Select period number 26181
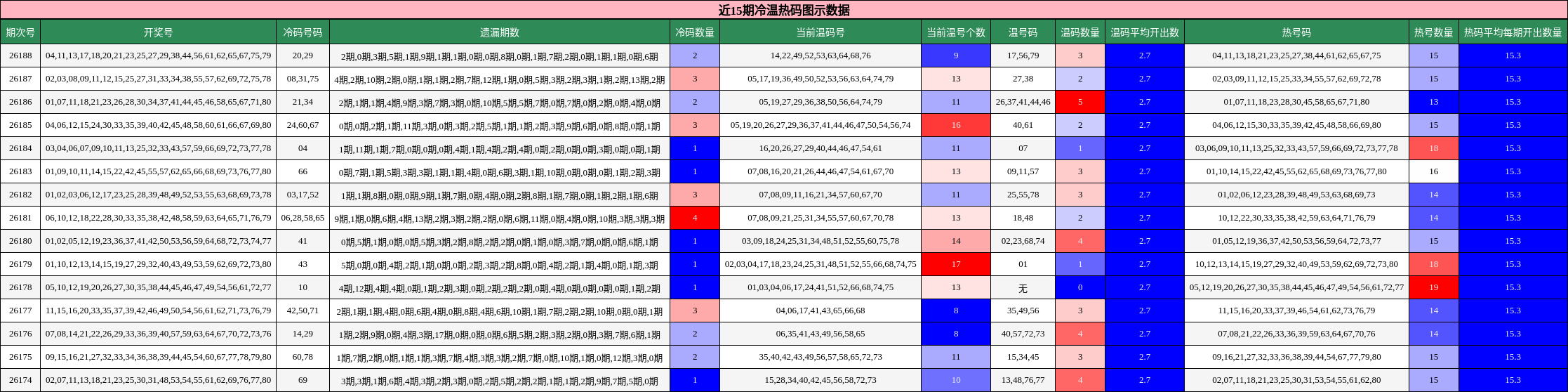This screenshot has height=392, width=1568. [20, 218]
